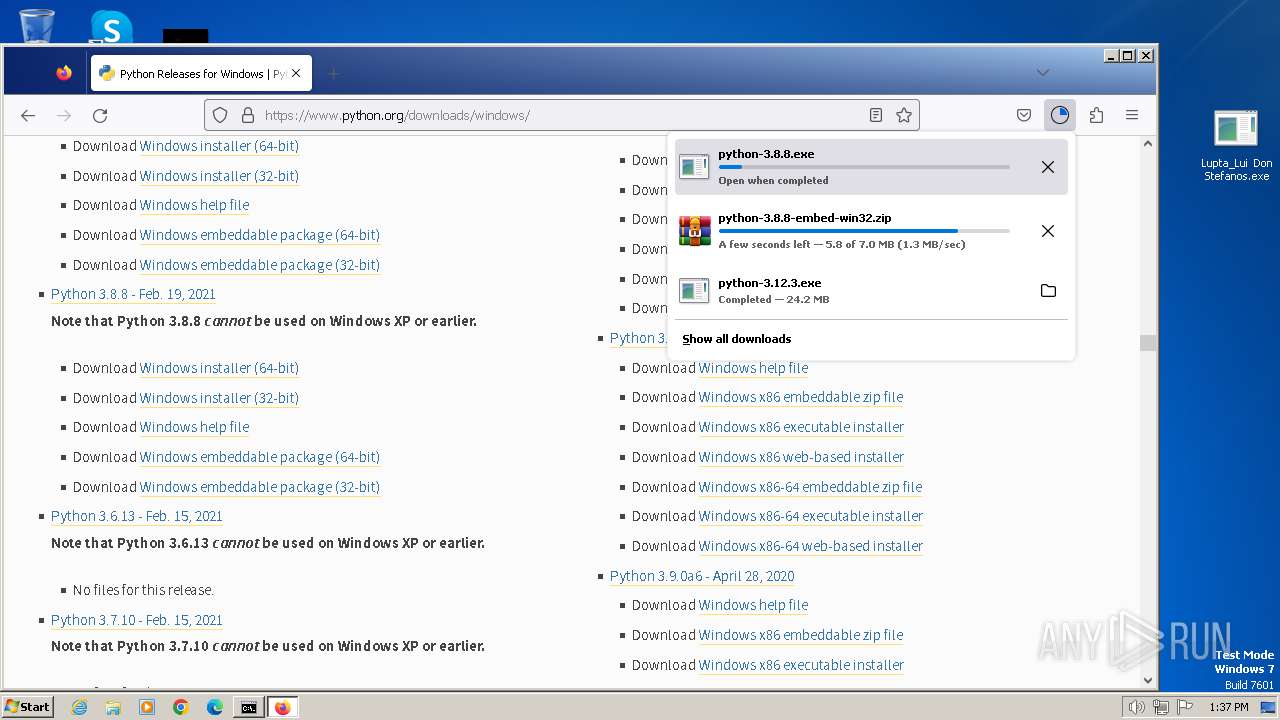Open the Python 3.8.8 - Feb. 19, 2021 link
Viewport: 1280px width, 720px height.
coord(133,294)
